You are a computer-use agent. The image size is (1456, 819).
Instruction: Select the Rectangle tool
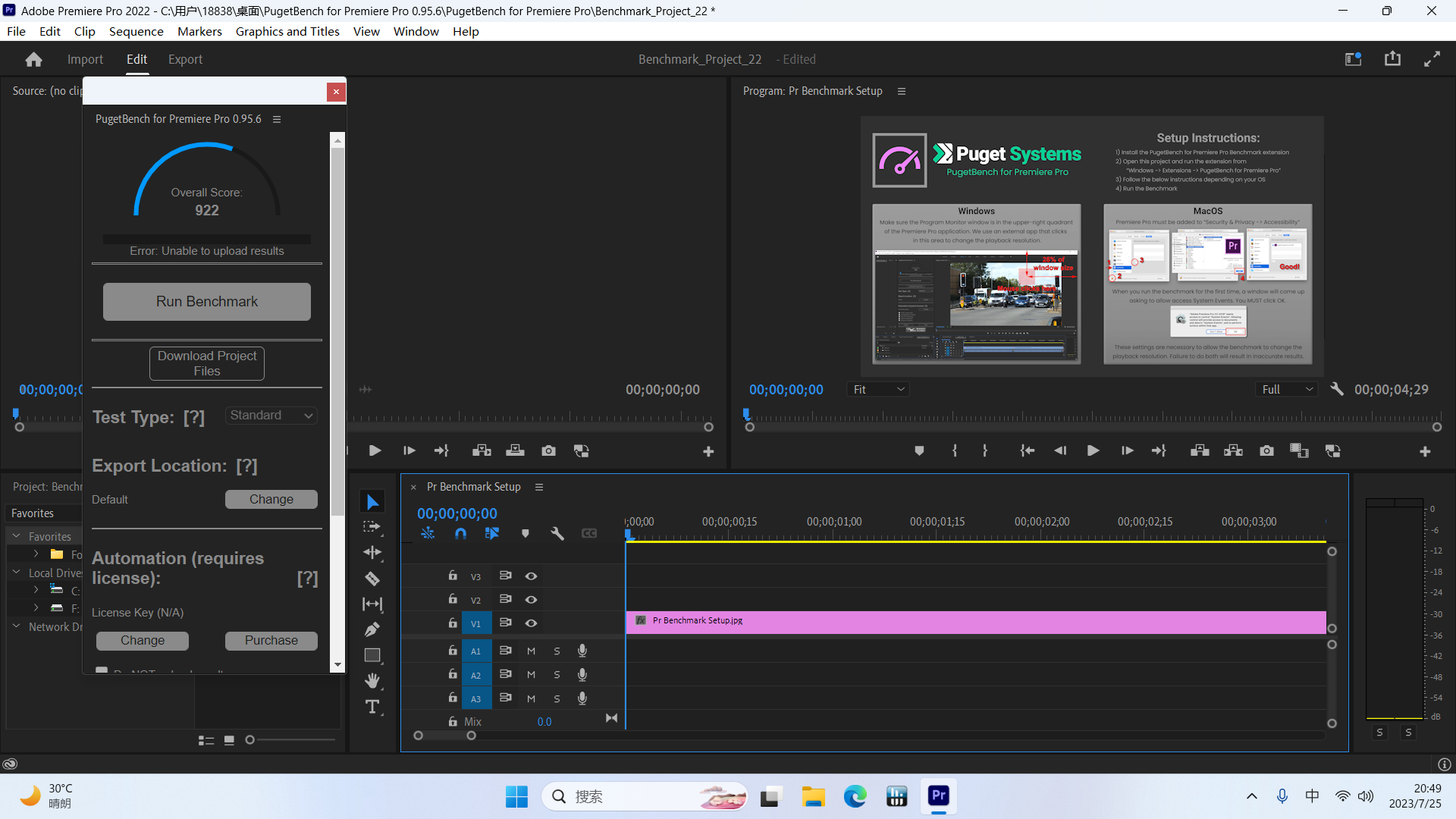pyautogui.click(x=372, y=656)
